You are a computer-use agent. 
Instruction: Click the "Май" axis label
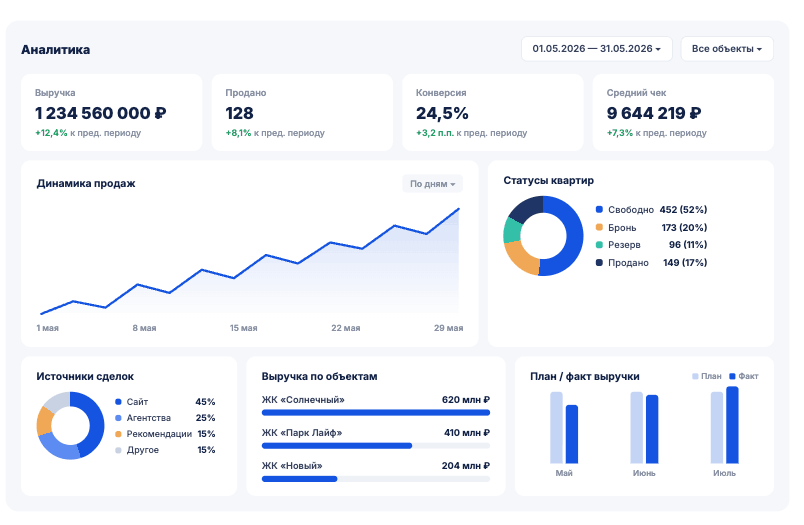pyautogui.click(x=564, y=473)
